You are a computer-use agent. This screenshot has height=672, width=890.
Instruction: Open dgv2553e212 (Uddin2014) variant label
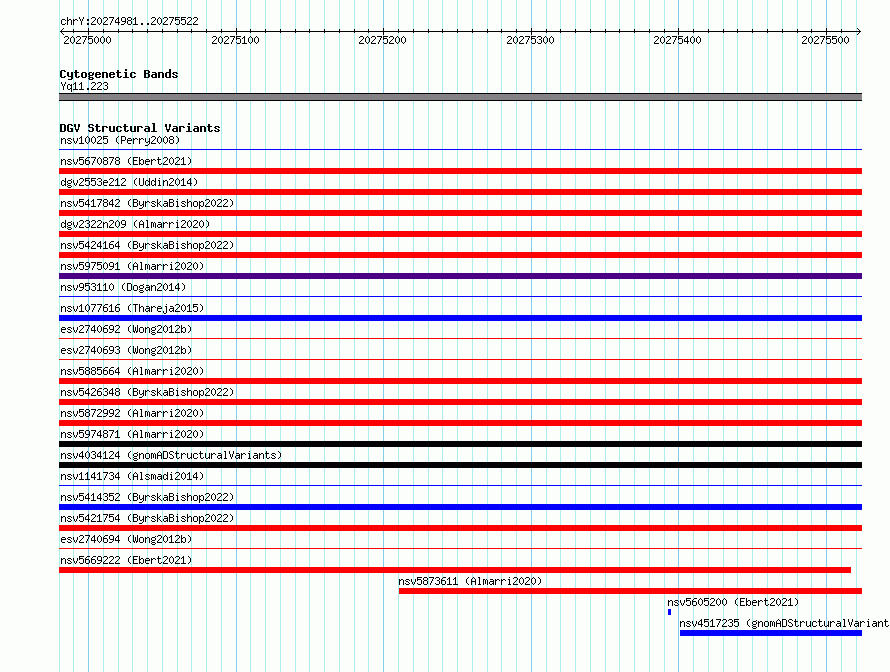pyautogui.click(x=129, y=182)
